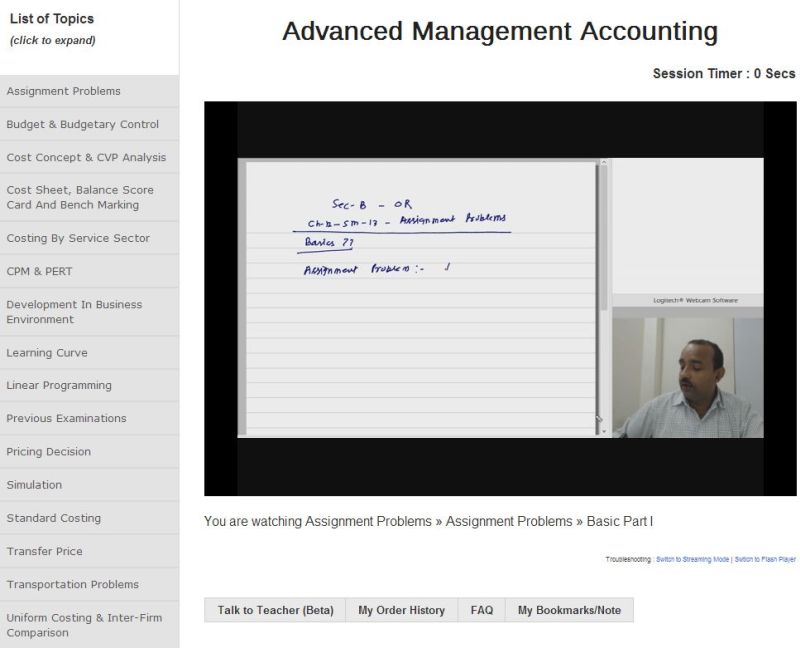Click the Talk to Teacher (Beta) button
The height and width of the screenshot is (648, 800).
point(275,610)
